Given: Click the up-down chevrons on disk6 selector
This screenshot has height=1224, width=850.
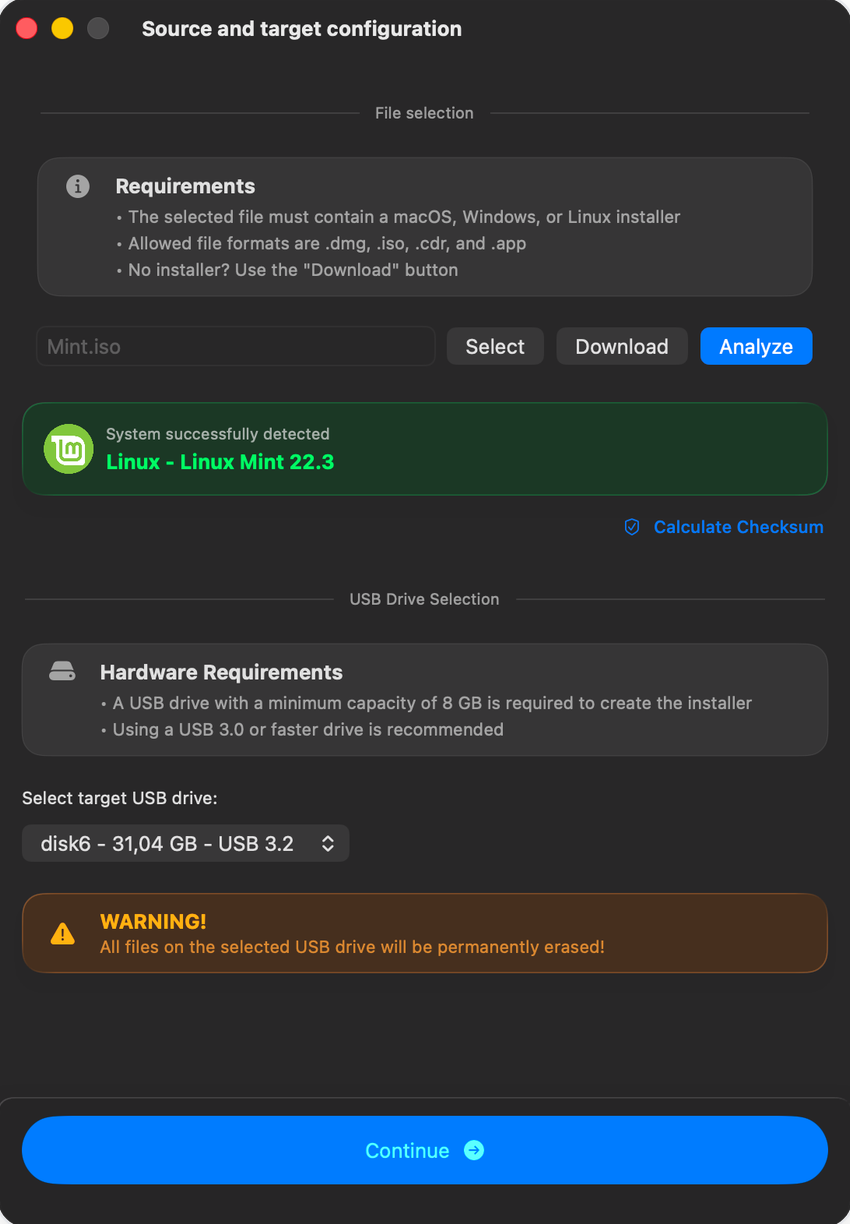Looking at the screenshot, I should click(328, 844).
